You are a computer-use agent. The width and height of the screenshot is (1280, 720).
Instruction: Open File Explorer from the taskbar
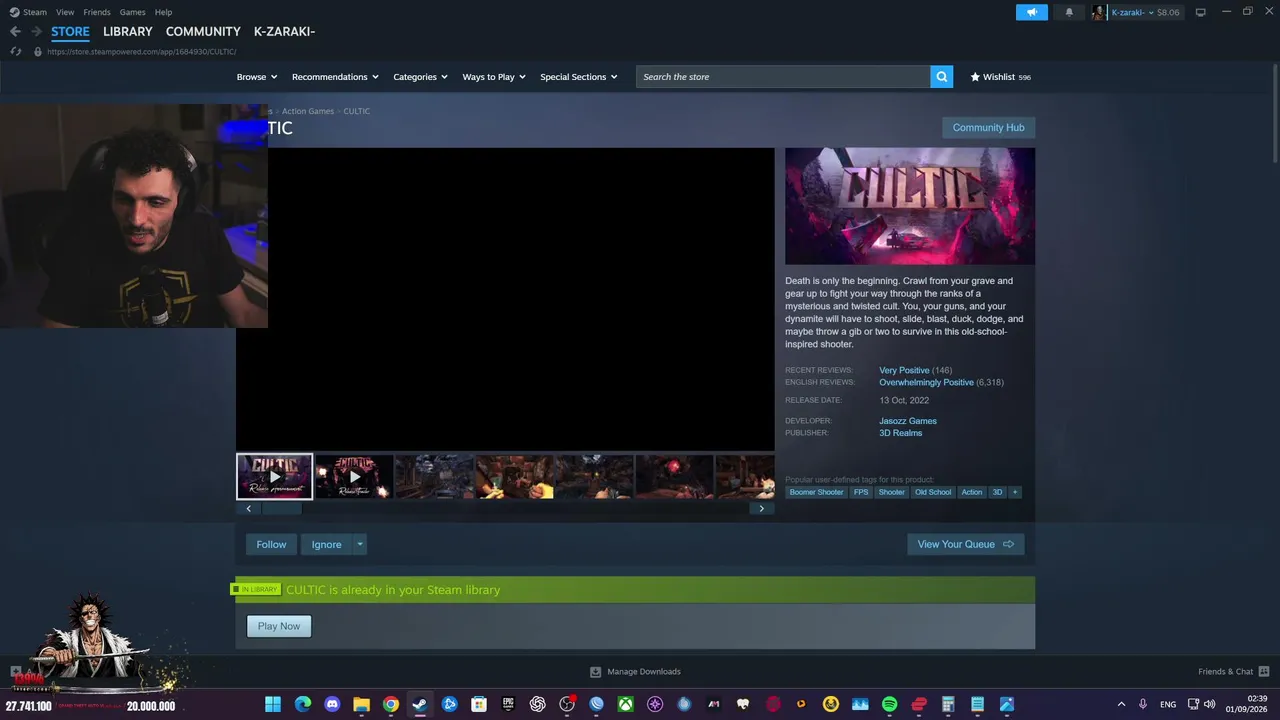pos(361,704)
